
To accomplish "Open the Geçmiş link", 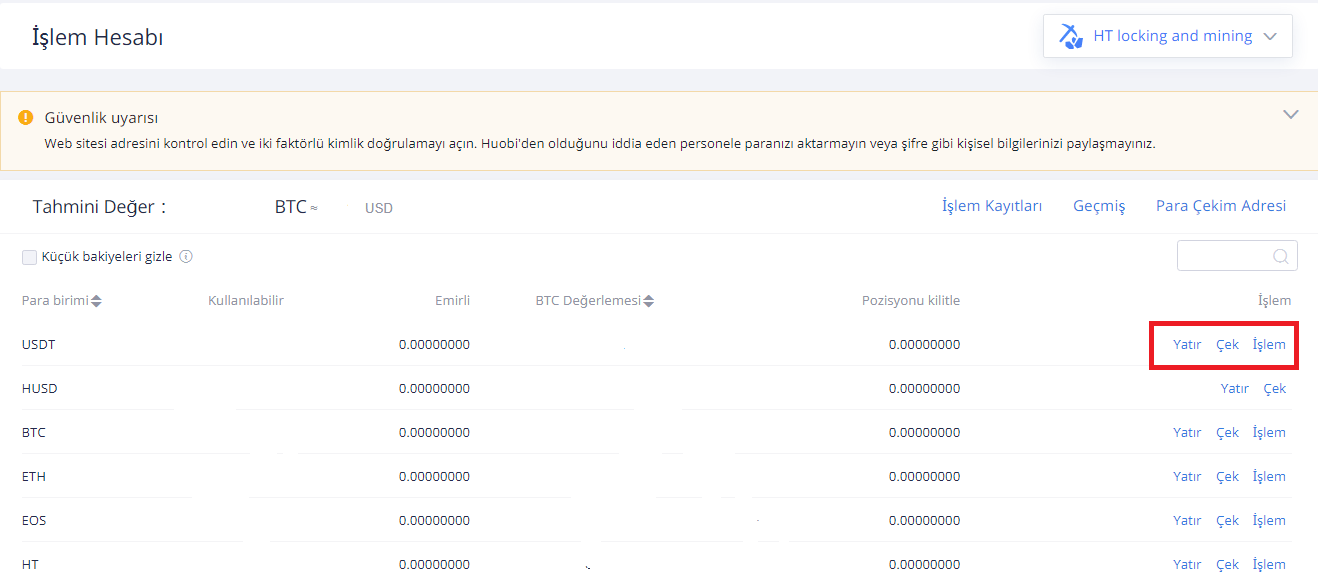I will click(1099, 206).
